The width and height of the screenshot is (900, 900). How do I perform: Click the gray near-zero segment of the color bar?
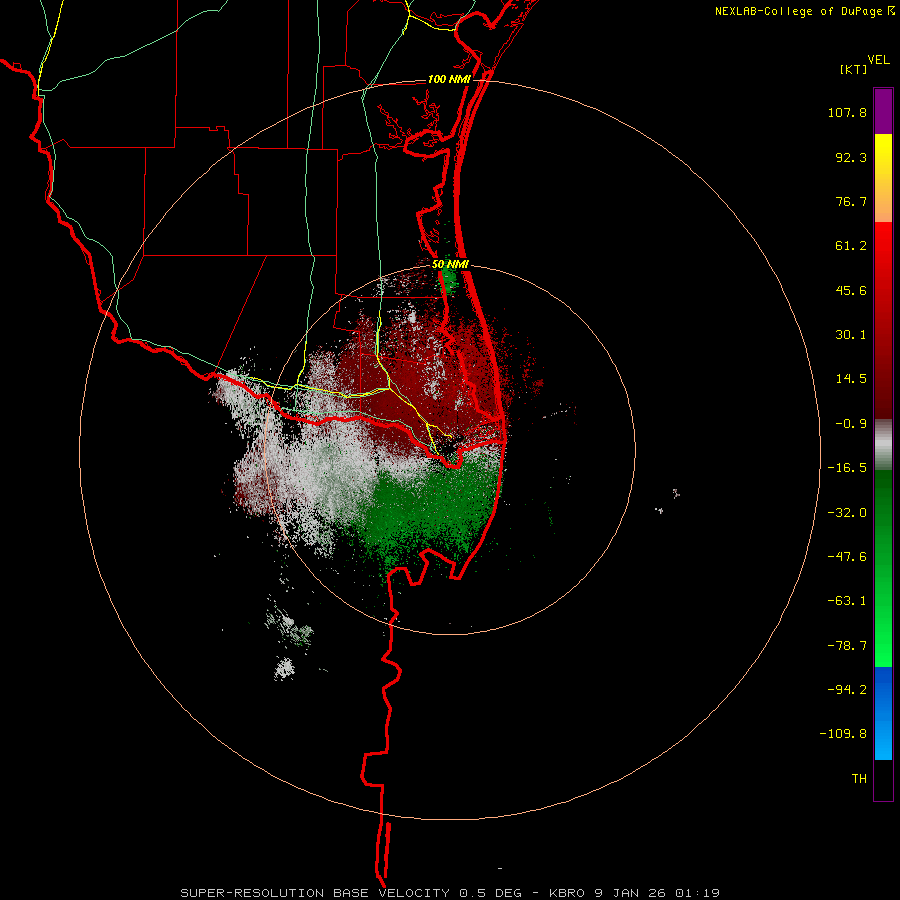click(x=883, y=444)
